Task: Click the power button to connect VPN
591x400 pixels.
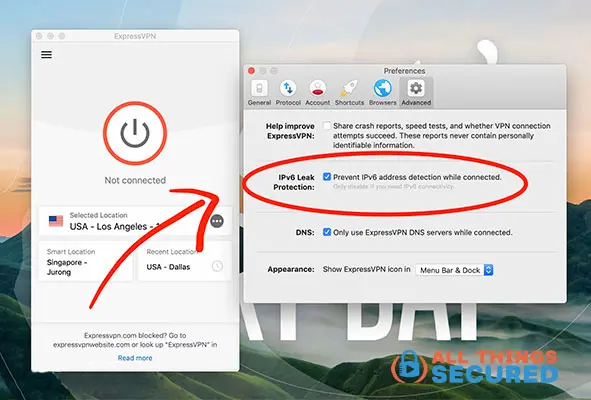Action: pos(135,133)
